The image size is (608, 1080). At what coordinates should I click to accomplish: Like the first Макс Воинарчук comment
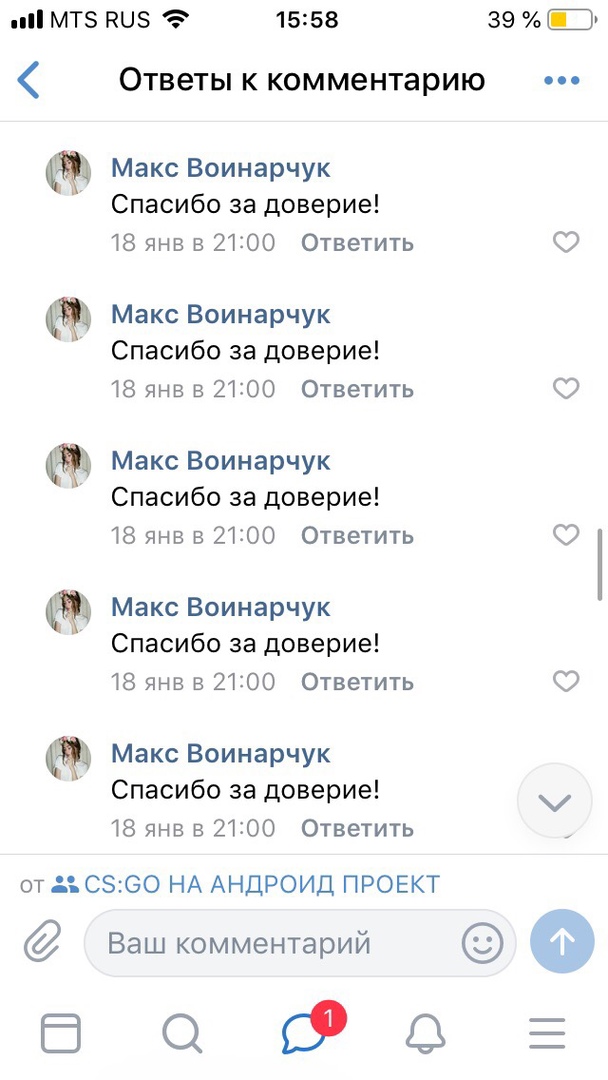pos(566,242)
